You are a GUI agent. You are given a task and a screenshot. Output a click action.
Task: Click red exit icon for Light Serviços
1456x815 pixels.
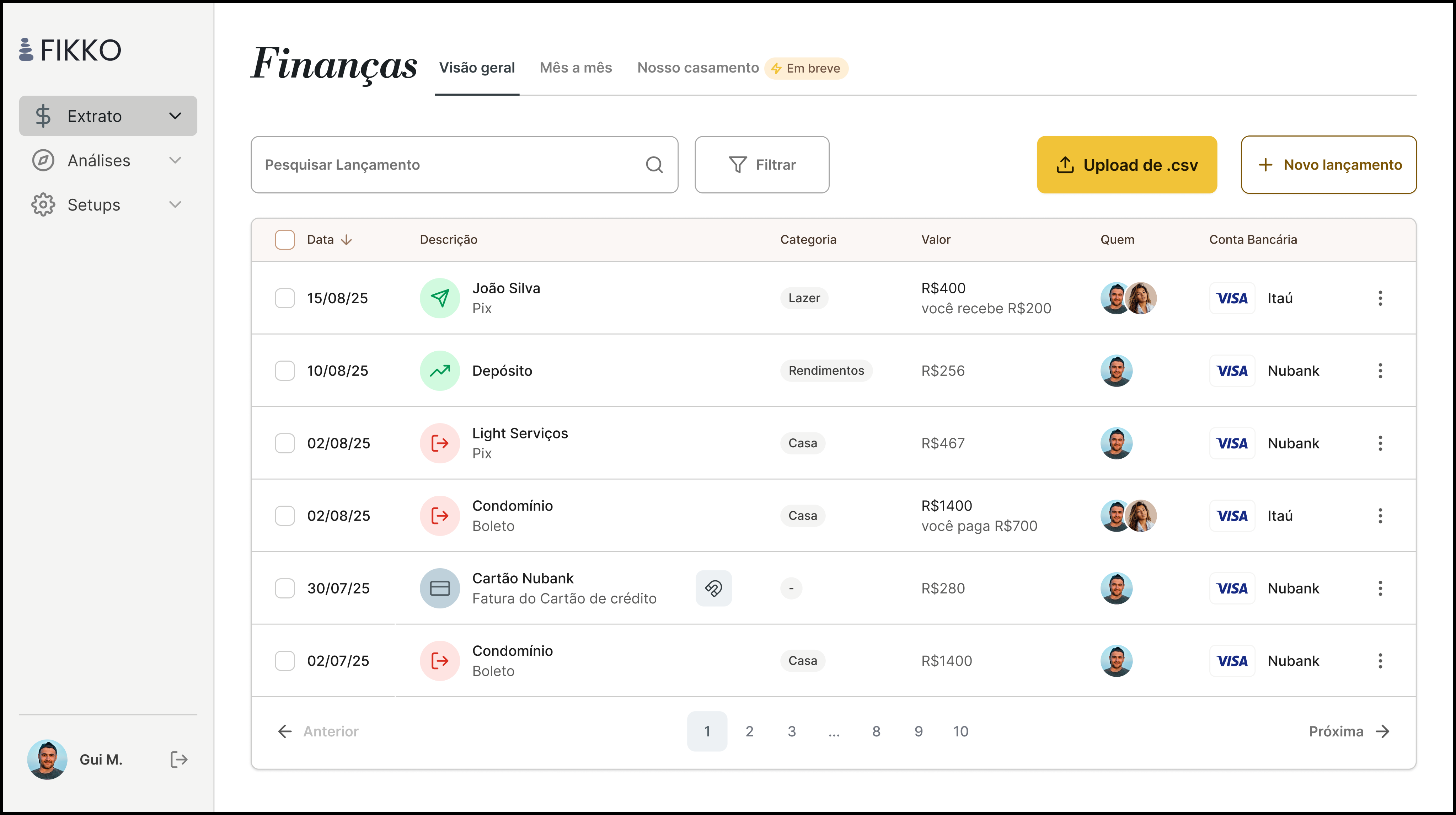440,443
